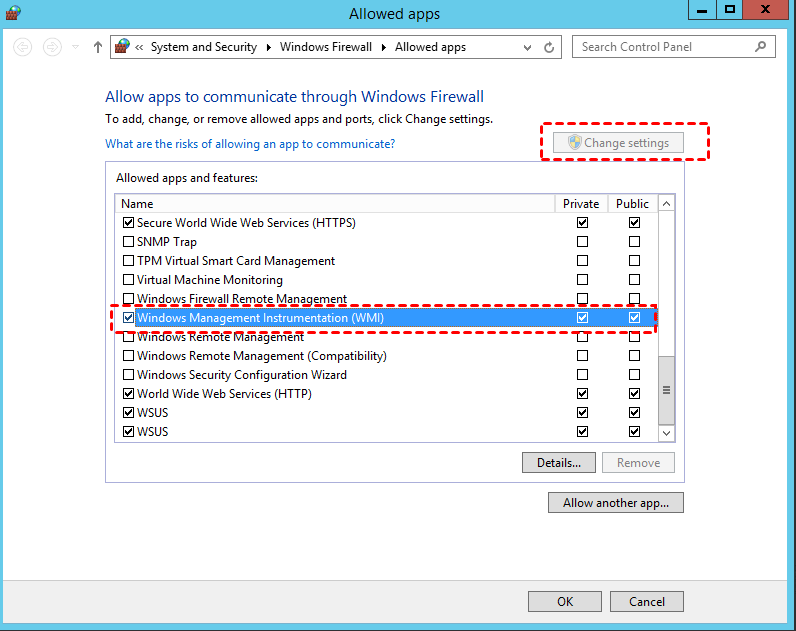Click Allowed apps breadcrumb
The height and width of the screenshot is (631, 796).
[x=430, y=47]
